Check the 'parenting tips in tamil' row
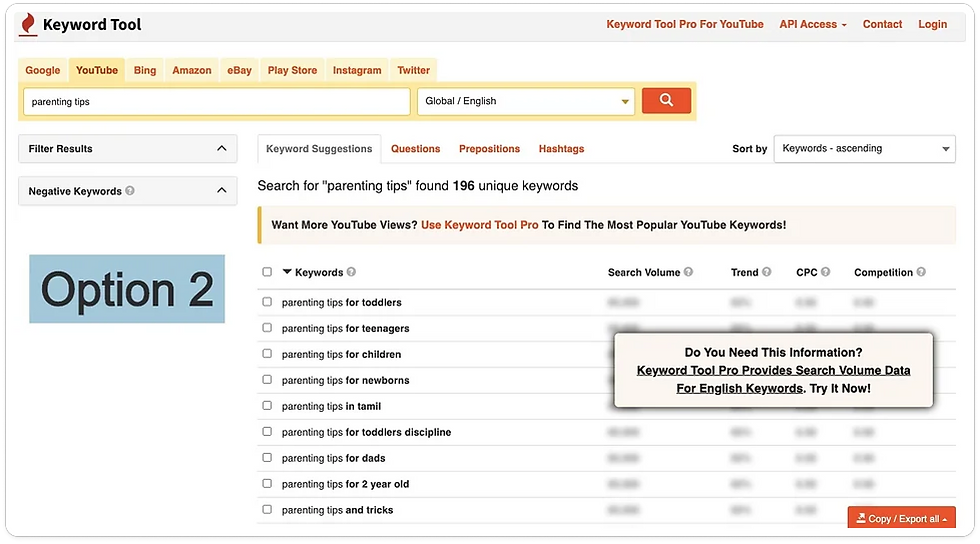980x544 pixels. click(x=267, y=406)
